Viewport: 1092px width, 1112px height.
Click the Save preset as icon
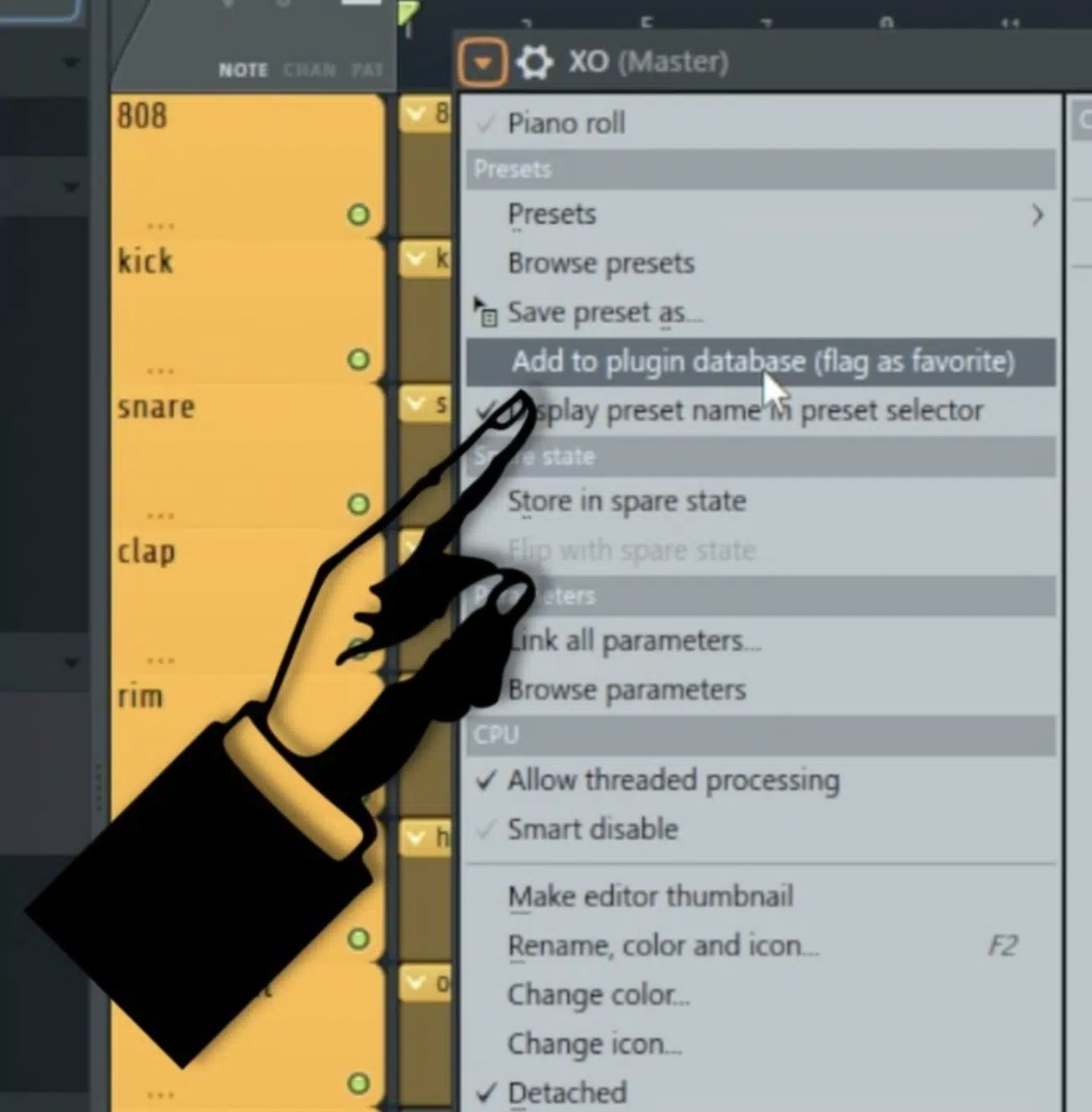click(486, 312)
